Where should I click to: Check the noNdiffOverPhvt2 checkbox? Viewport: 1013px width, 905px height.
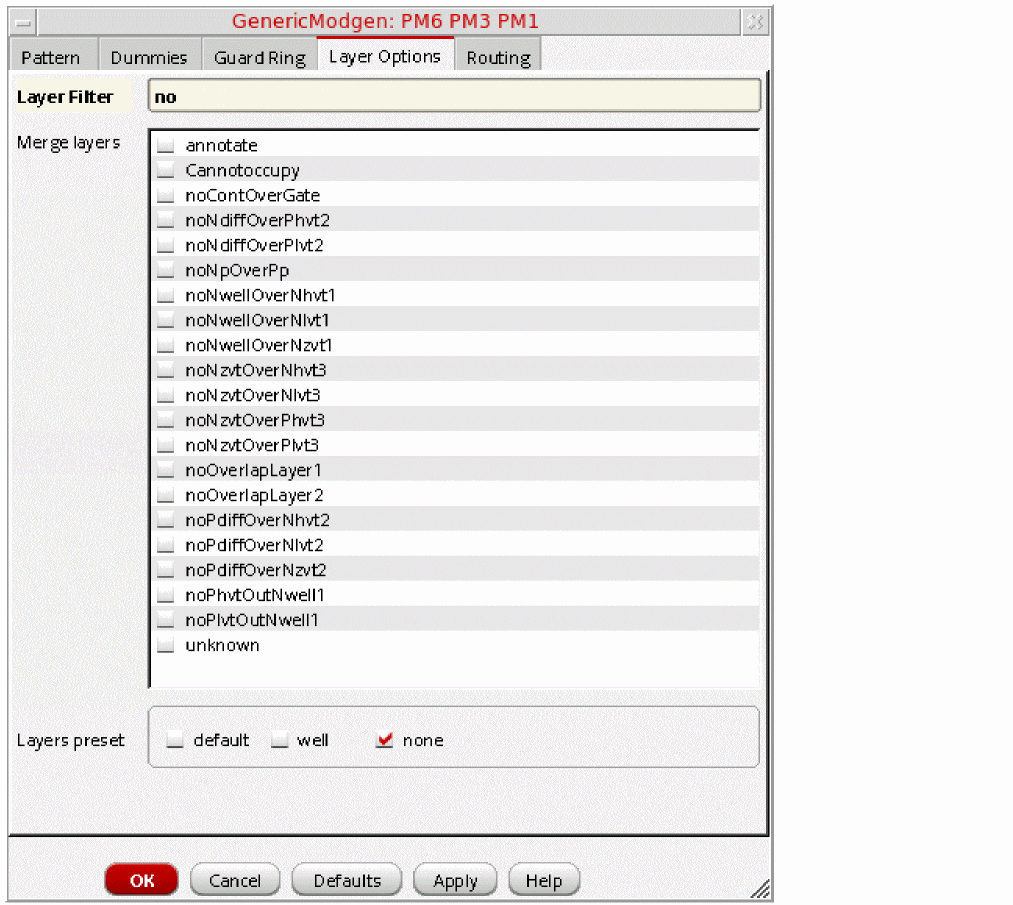click(x=166, y=220)
